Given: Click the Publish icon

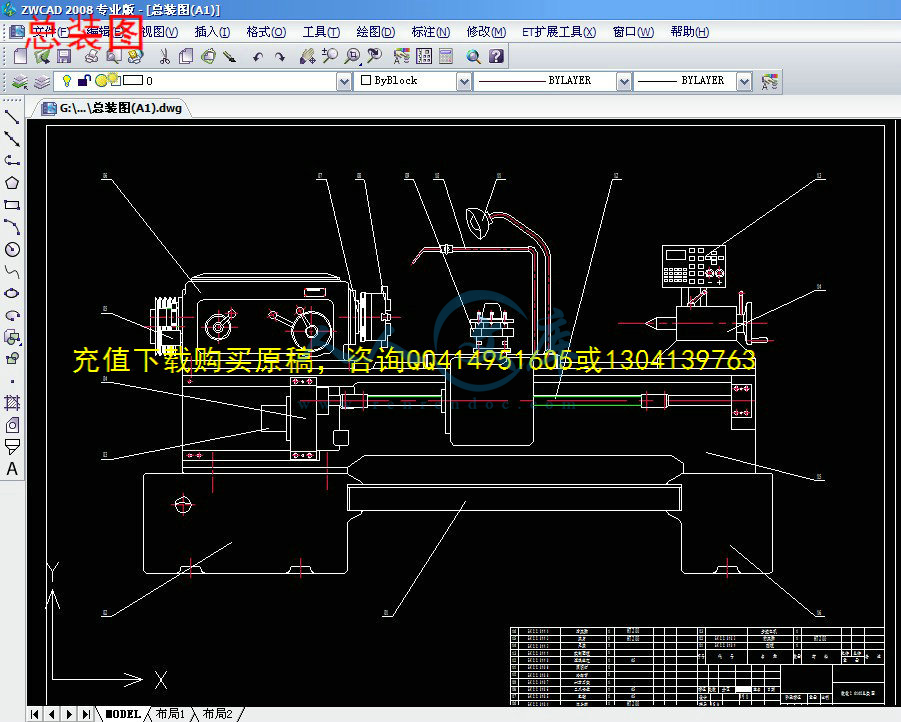Looking at the screenshot, I should click(135, 56).
